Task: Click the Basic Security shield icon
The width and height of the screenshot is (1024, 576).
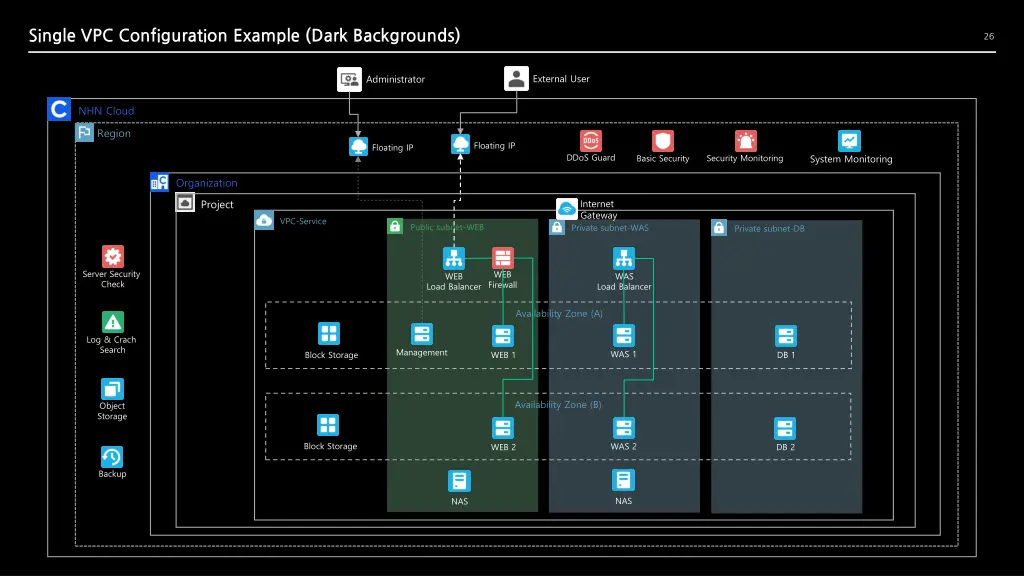Action: click(662, 141)
